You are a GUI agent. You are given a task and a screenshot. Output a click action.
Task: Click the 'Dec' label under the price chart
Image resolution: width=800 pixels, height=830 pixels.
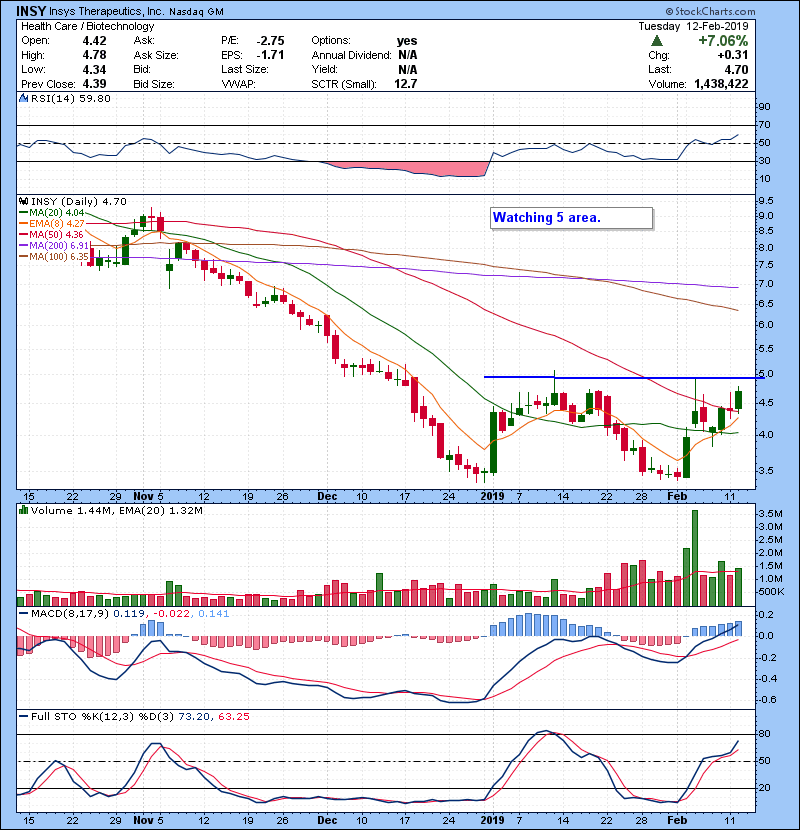tap(327, 497)
